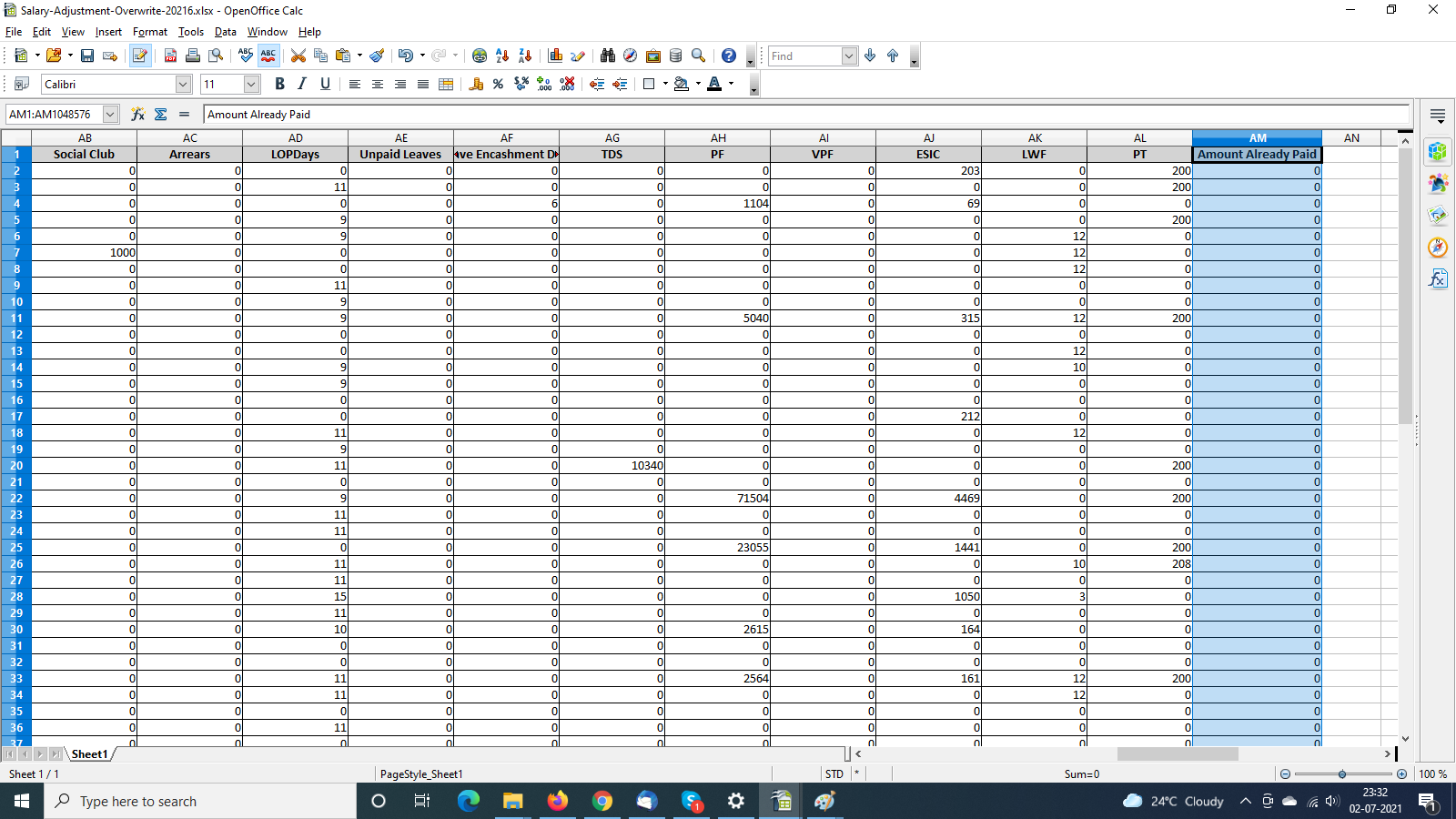The image size is (1456, 819).
Task: Open the Background Color dropdown arrow
Action: pyautogui.click(x=698, y=84)
